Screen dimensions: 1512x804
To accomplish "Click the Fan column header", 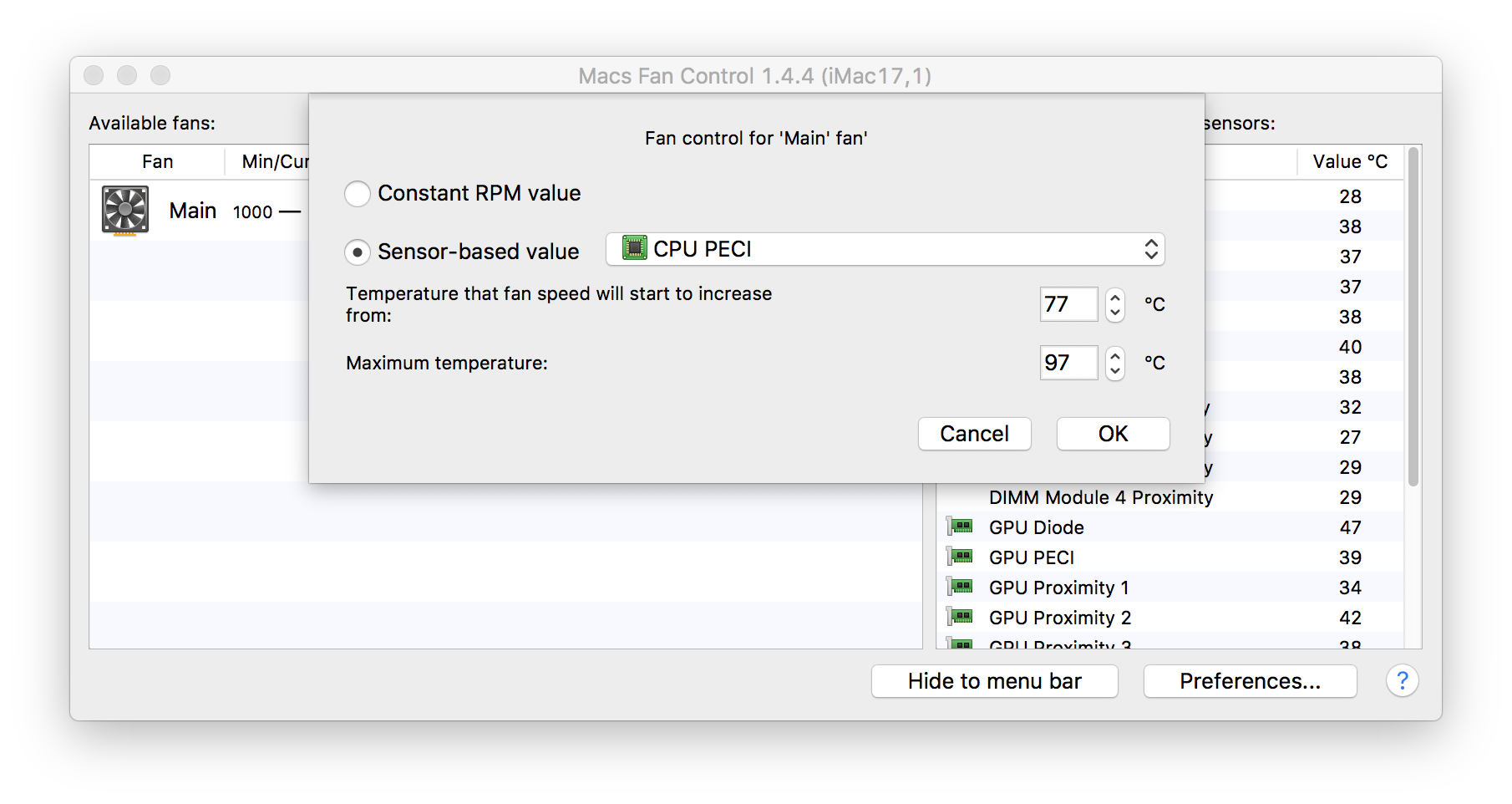I will (157, 161).
